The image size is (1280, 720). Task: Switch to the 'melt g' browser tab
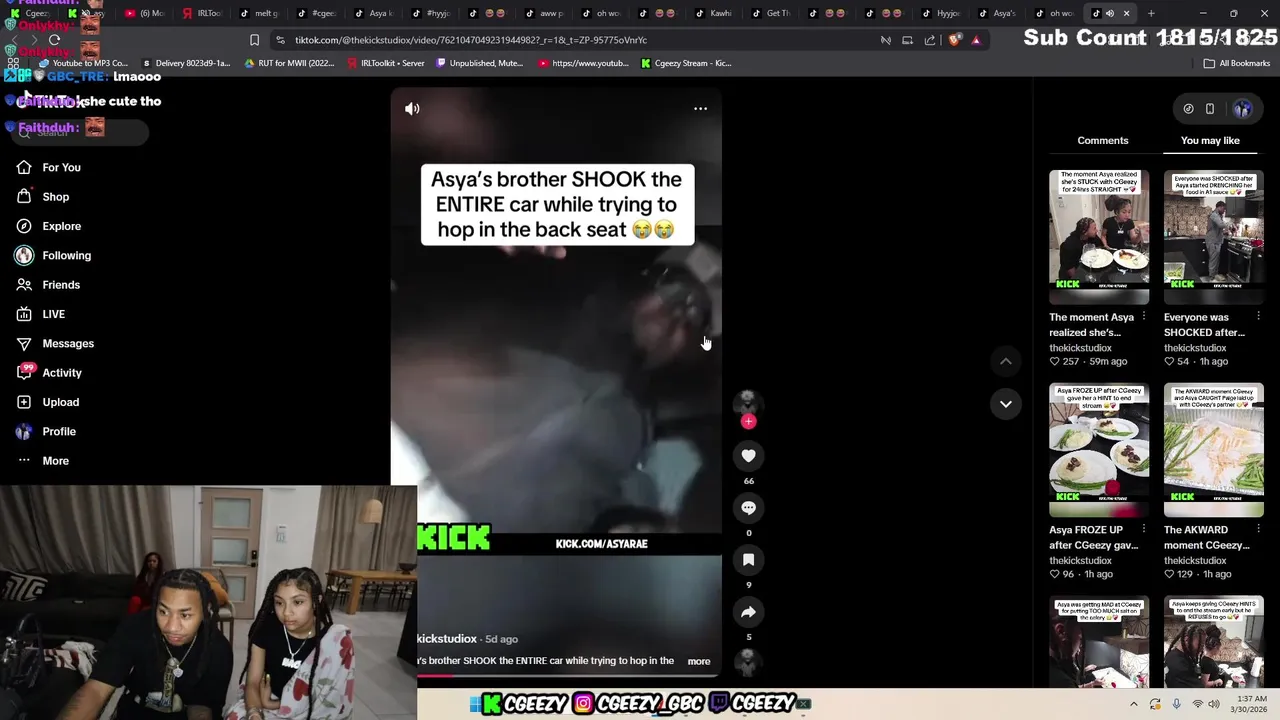tap(258, 13)
